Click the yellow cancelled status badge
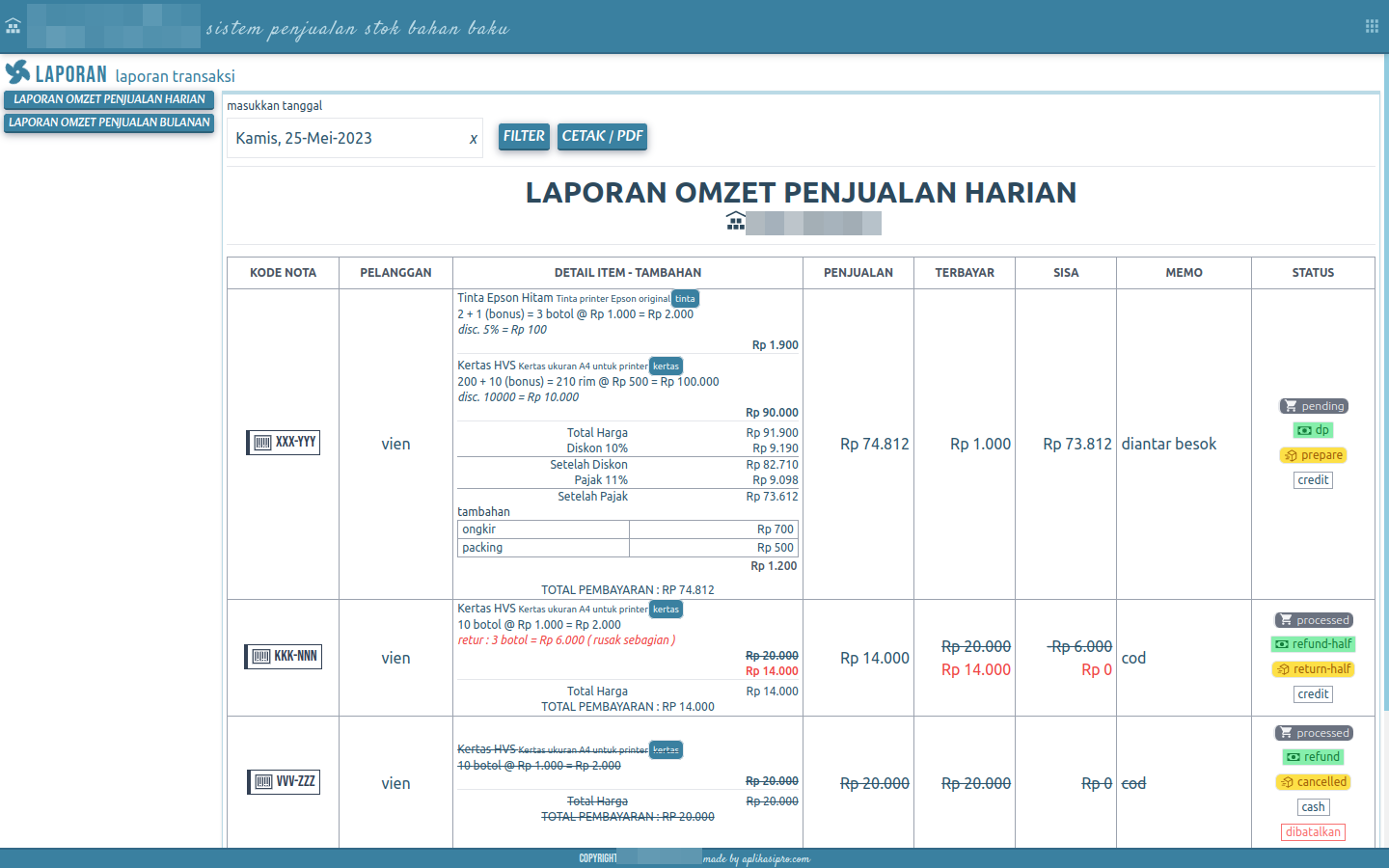Image resolution: width=1389 pixels, height=868 pixels. (x=1313, y=782)
